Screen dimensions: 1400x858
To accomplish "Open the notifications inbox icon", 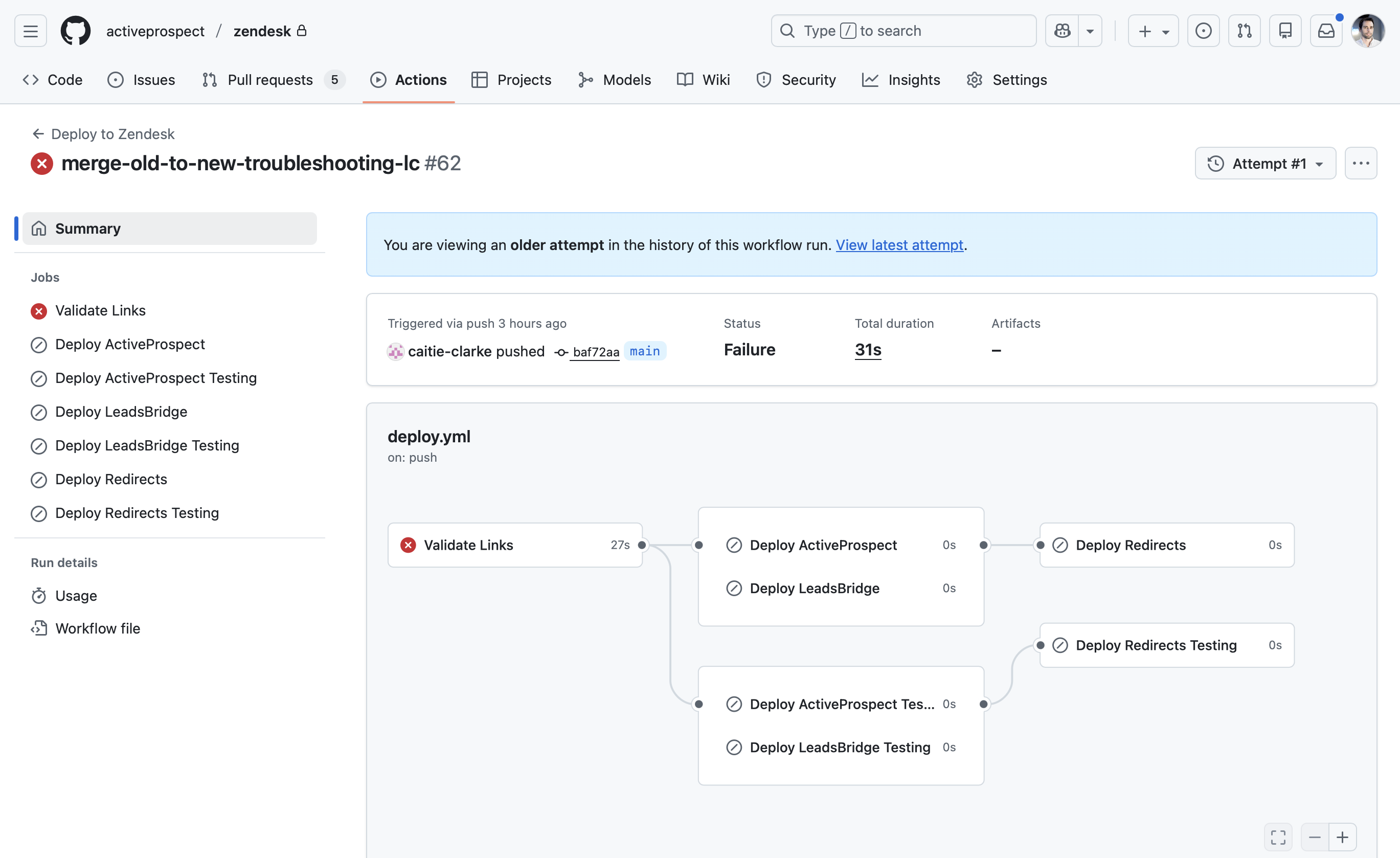I will [x=1325, y=31].
